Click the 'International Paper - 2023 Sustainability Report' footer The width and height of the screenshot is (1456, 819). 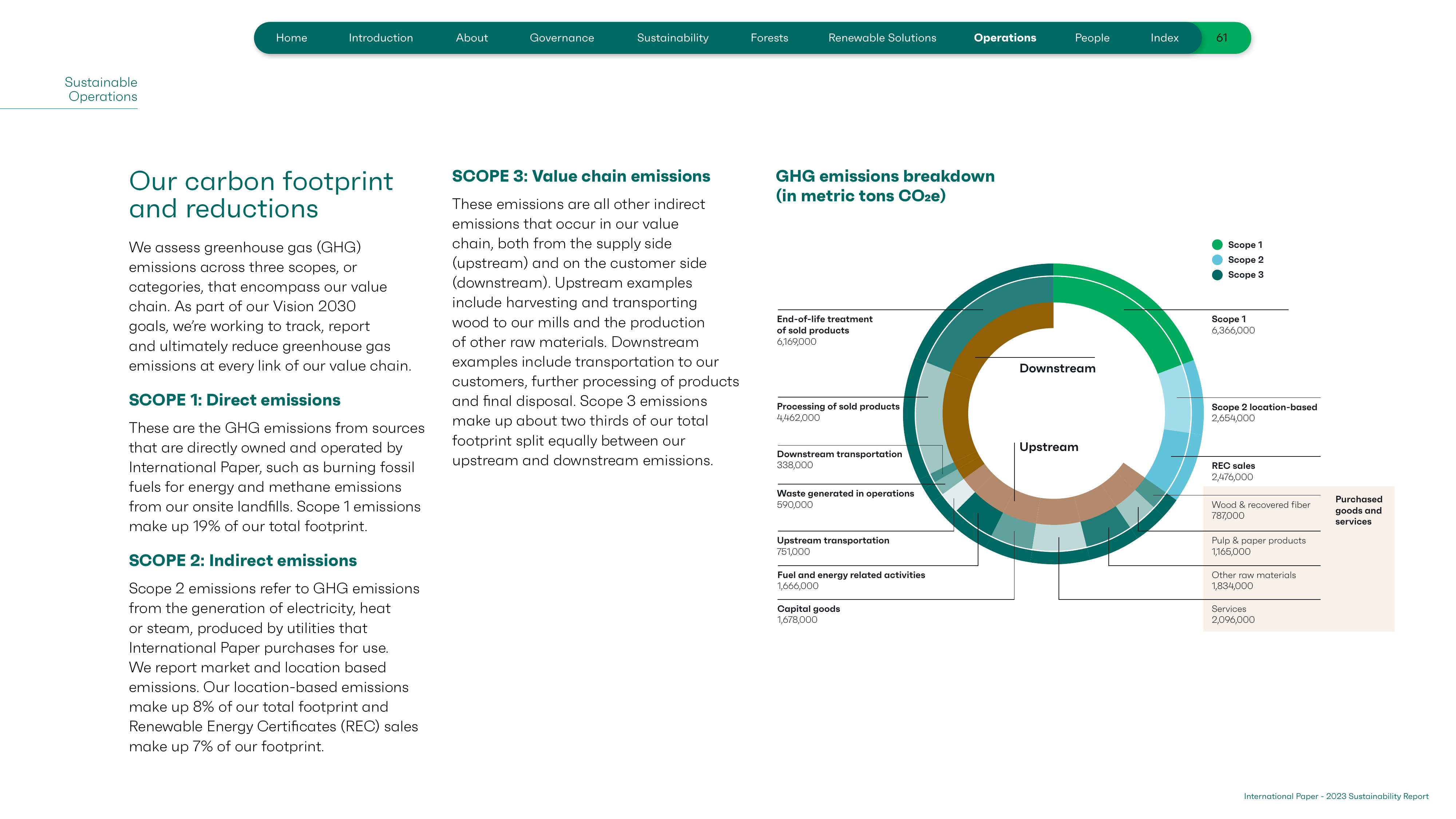click(x=1336, y=796)
